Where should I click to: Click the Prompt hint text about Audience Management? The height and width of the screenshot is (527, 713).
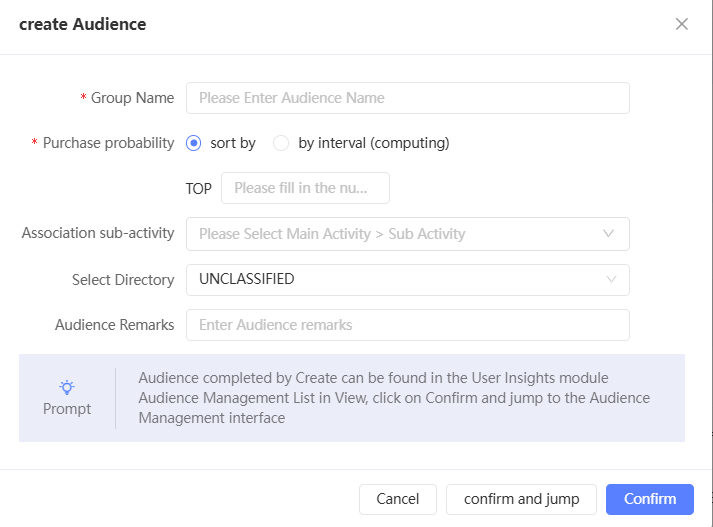(394, 398)
